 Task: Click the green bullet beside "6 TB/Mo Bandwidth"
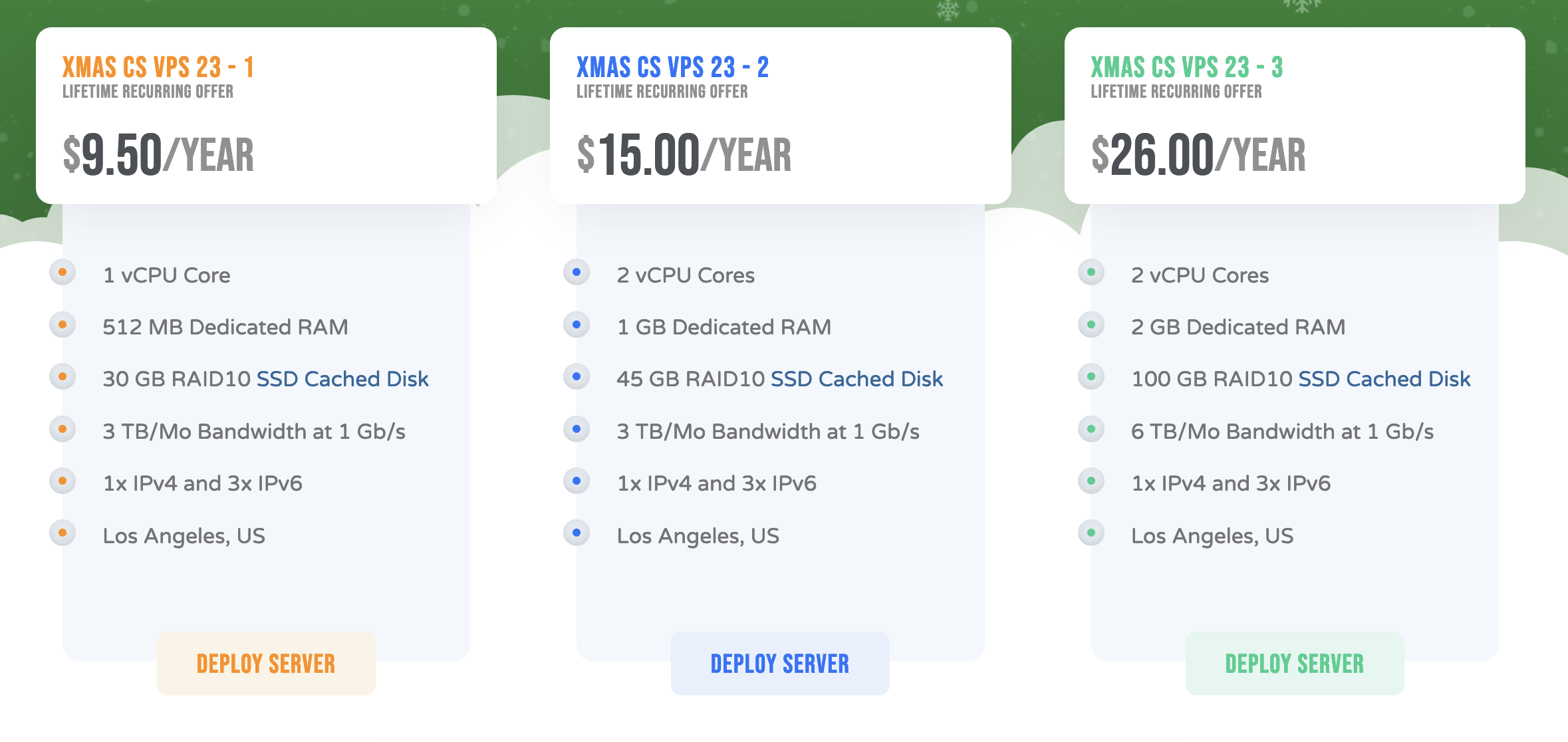pos(1091,429)
